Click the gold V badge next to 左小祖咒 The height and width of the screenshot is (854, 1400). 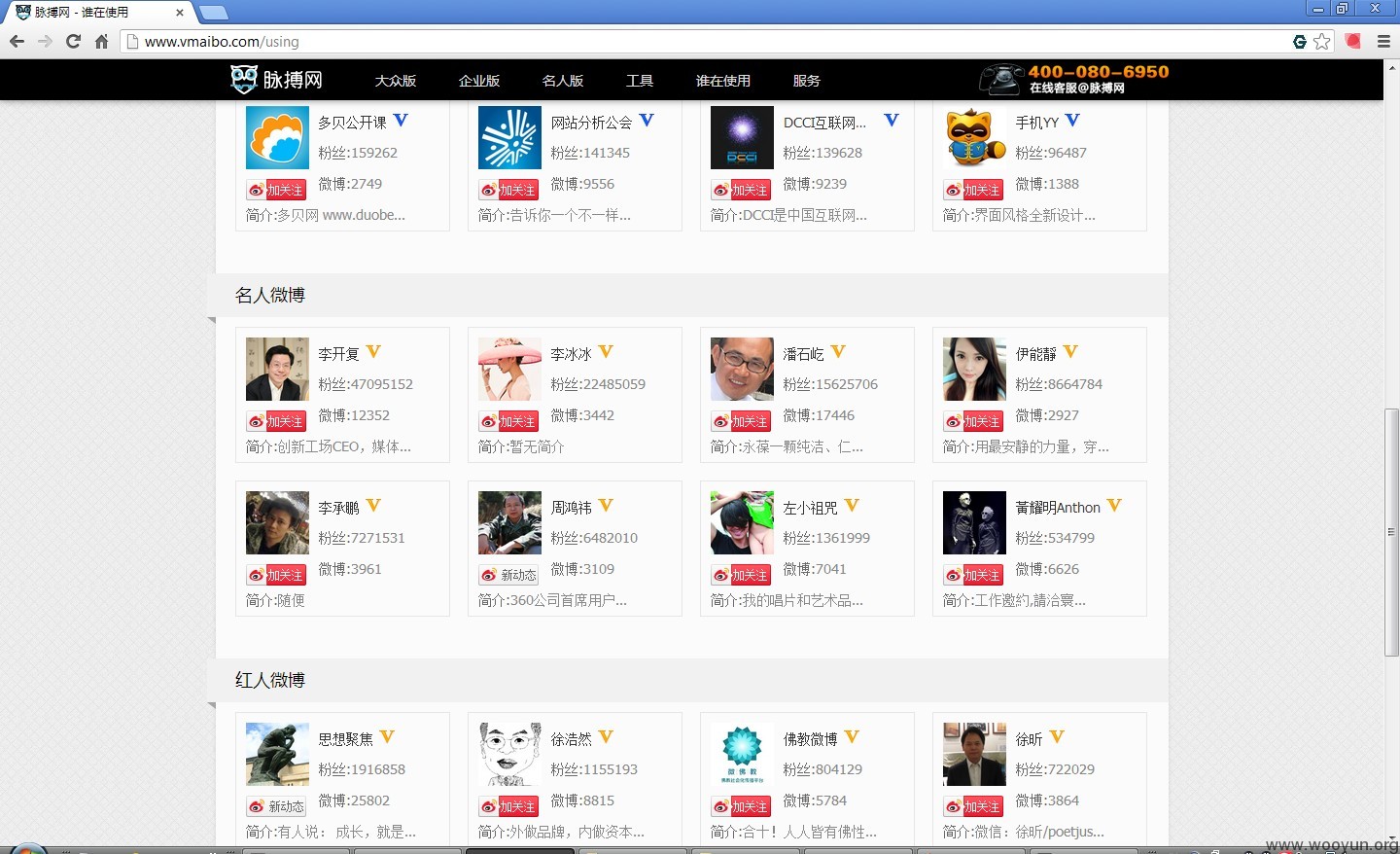[x=852, y=506]
